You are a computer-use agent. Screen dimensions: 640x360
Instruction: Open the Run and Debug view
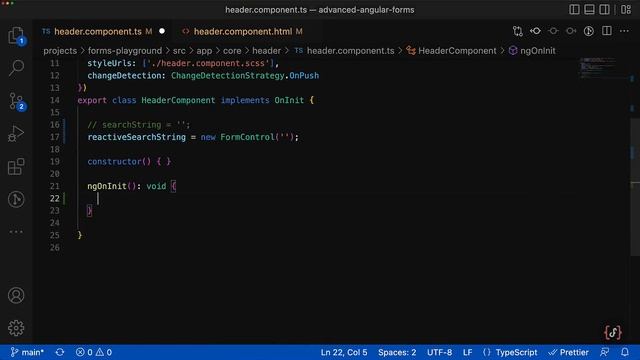pyautogui.click(x=16, y=134)
